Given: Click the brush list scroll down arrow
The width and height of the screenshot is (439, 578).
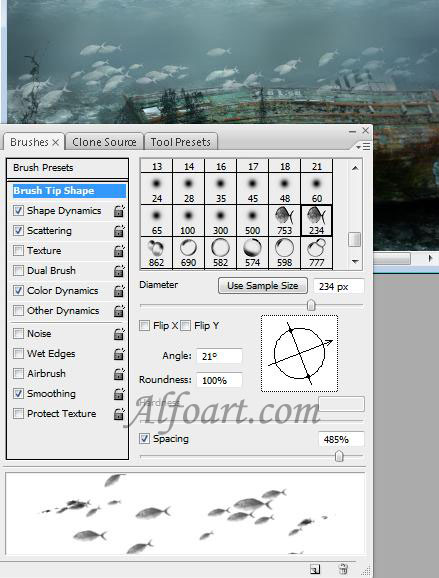Looking at the screenshot, I should [x=355, y=261].
